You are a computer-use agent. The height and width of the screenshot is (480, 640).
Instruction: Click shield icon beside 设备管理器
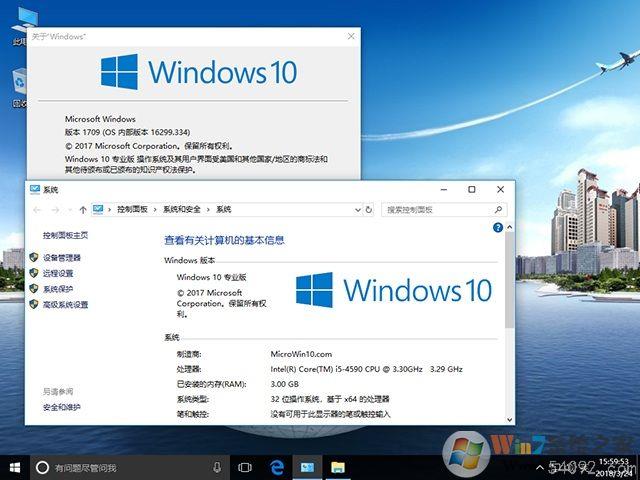click(34, 257)
